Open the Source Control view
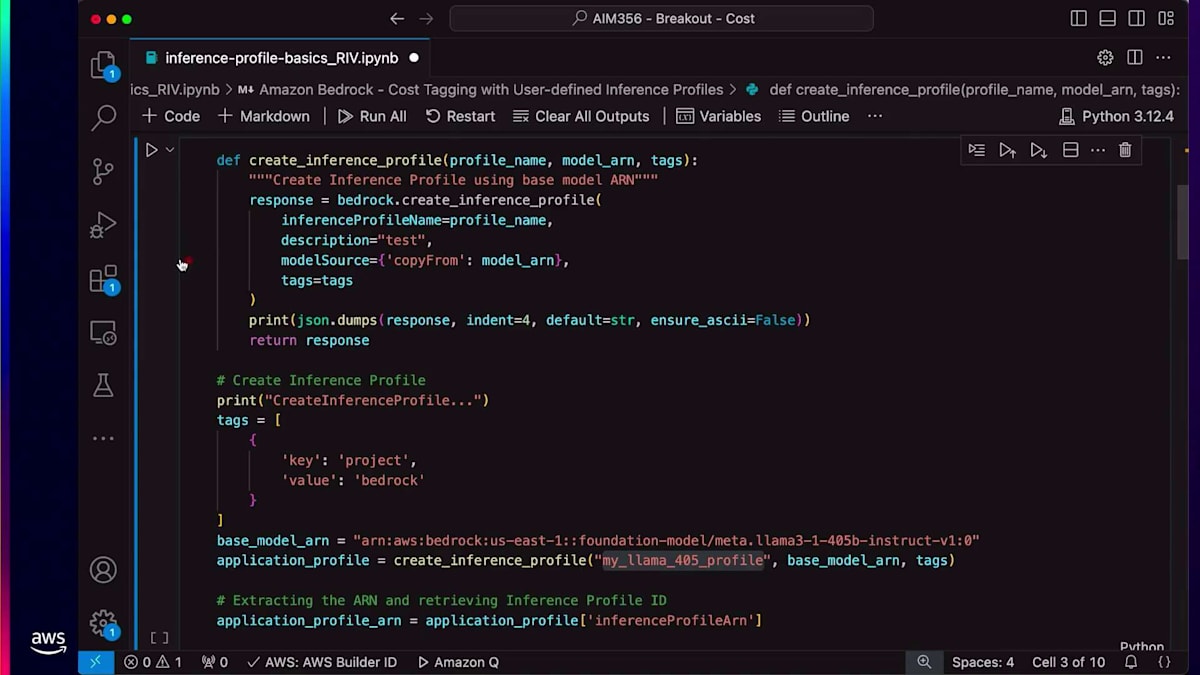 pos(104,172)
